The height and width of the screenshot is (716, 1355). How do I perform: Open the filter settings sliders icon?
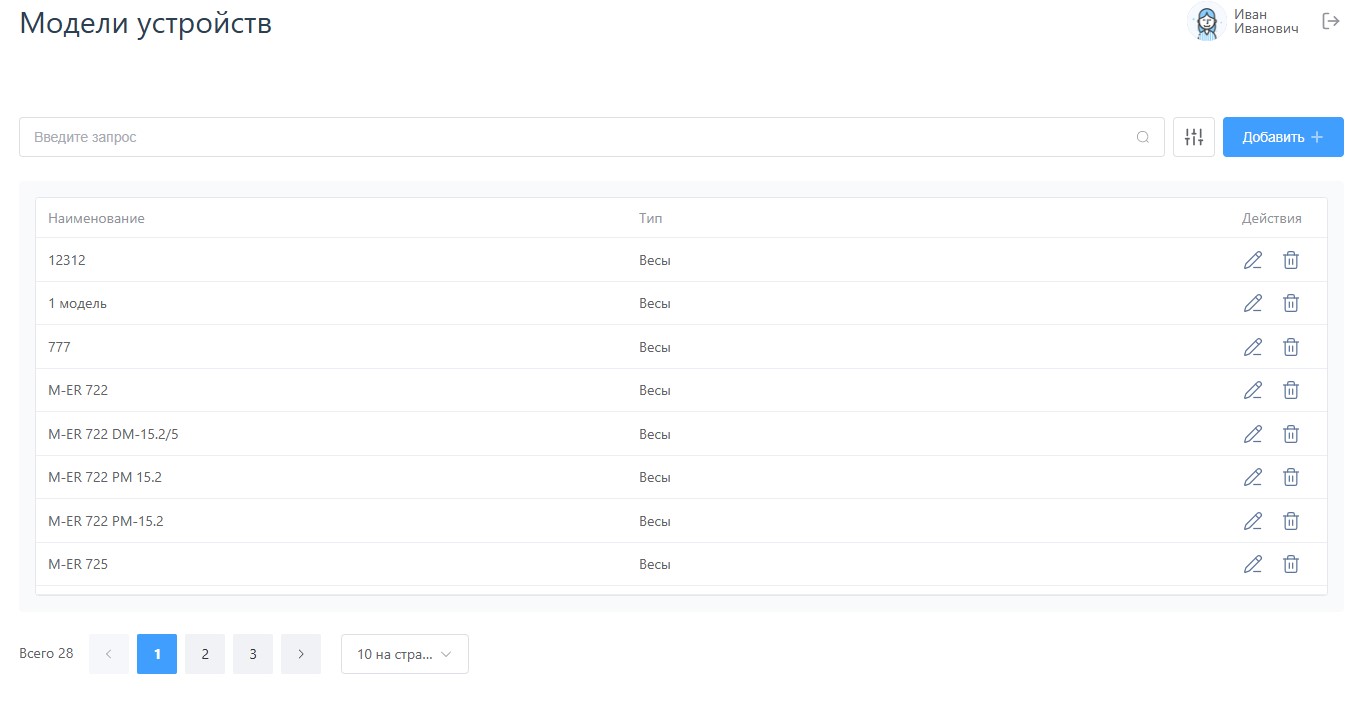(1193, 137)
